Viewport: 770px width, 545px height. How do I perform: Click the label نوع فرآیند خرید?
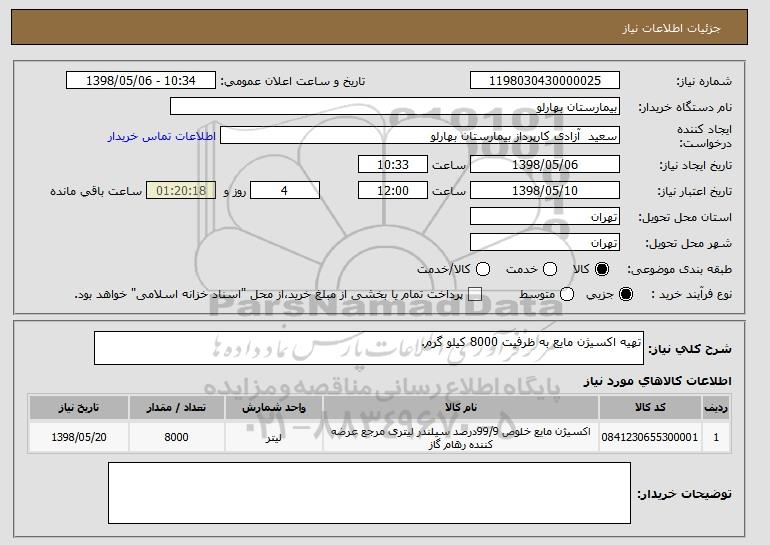click(691, 294)
